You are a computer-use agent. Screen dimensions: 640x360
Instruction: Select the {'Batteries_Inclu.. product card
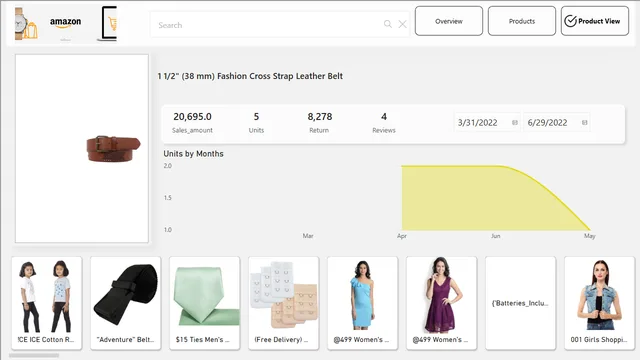coord(520,303)
